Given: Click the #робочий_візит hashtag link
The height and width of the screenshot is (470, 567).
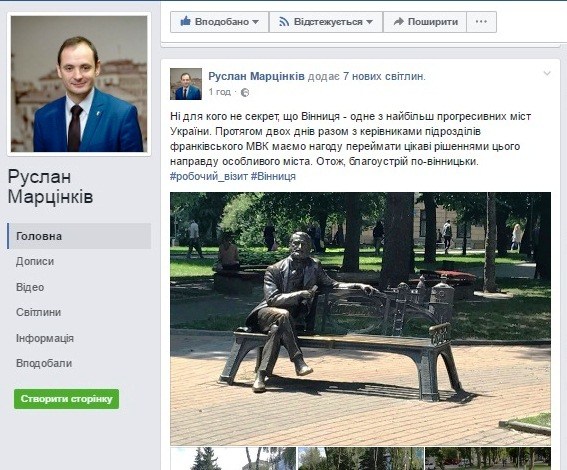Looking at the screenshot, I should point(209,176).
